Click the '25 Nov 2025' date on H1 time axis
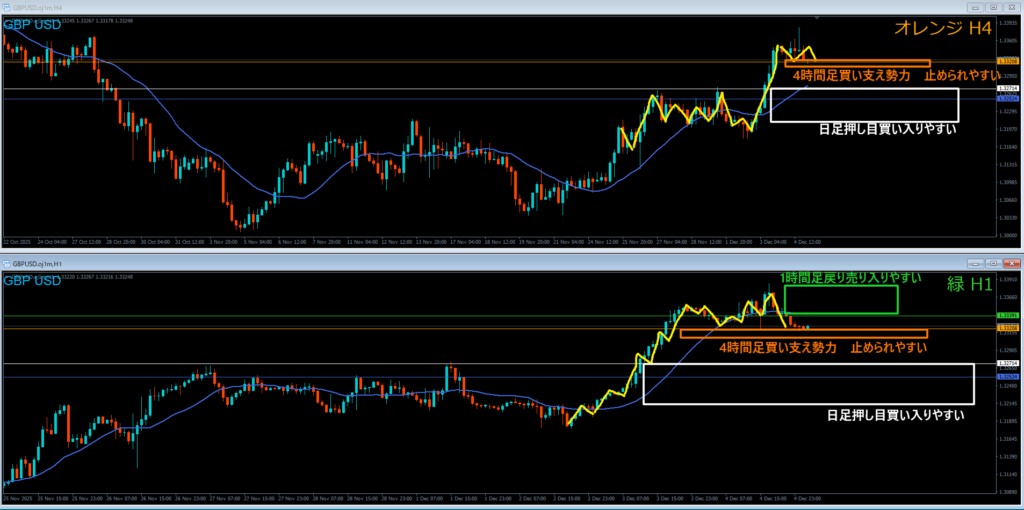This screenshot has height=510, width=1024. click(18, 497)
